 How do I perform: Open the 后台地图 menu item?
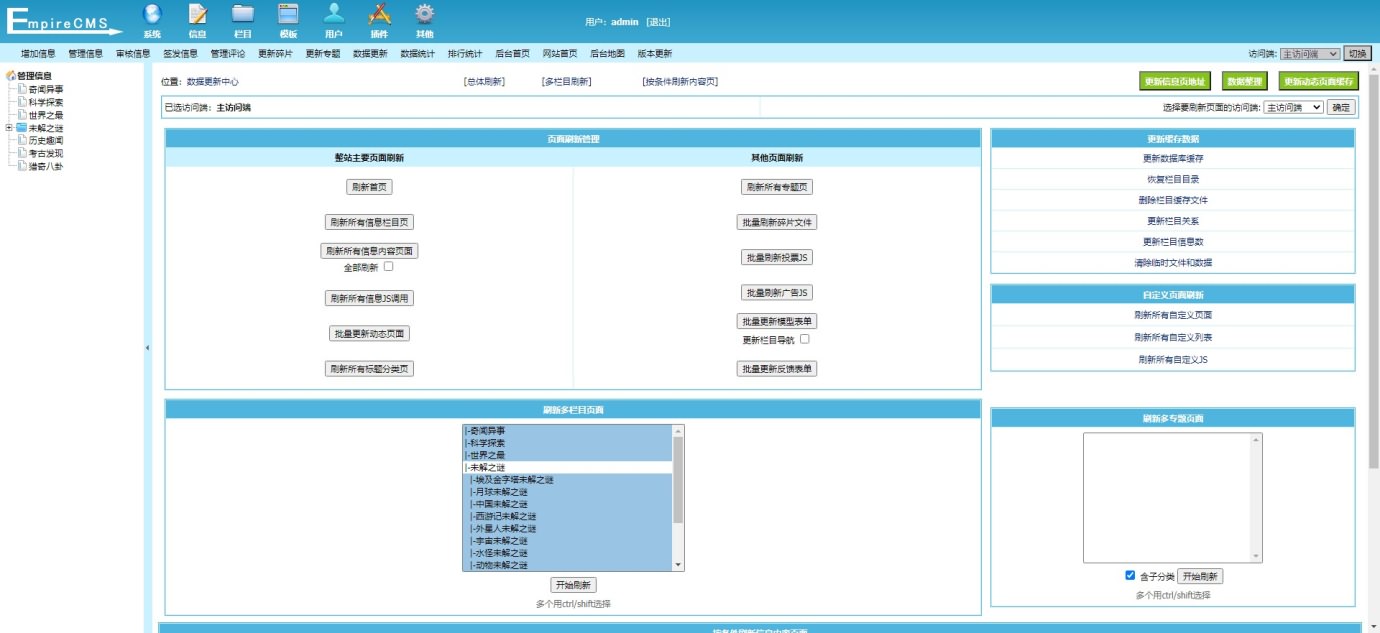click(x=607, y=54)
